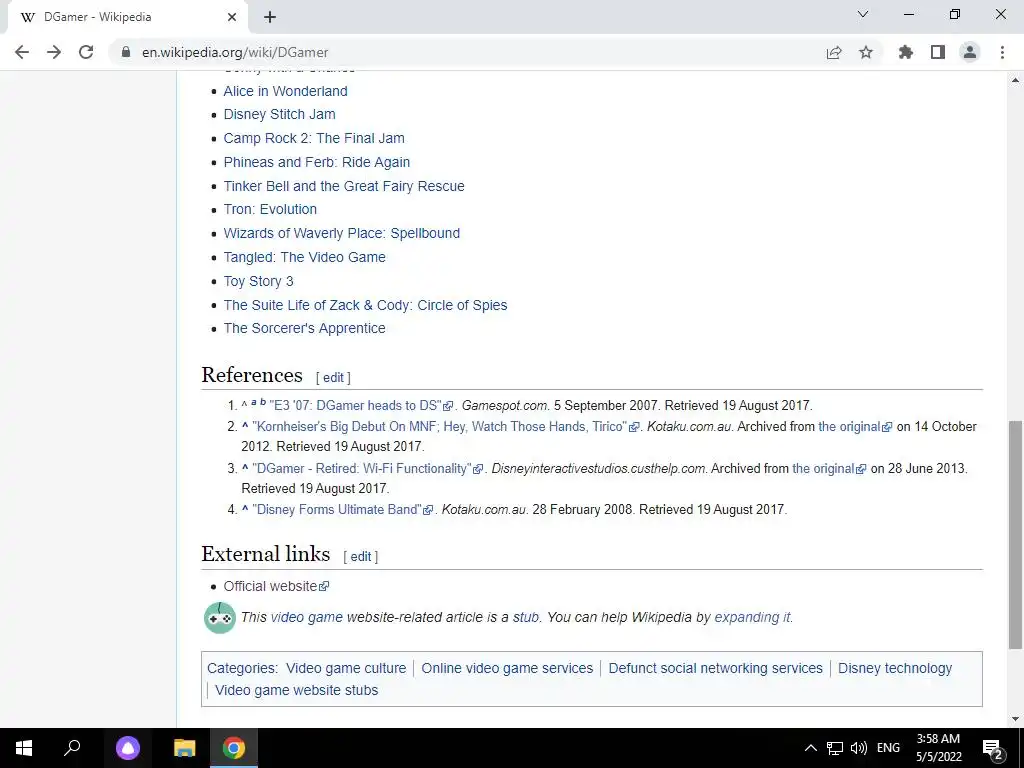Open Disney technology category
1024x768 pixels.
pyautogui.click(x=895, y=669)
